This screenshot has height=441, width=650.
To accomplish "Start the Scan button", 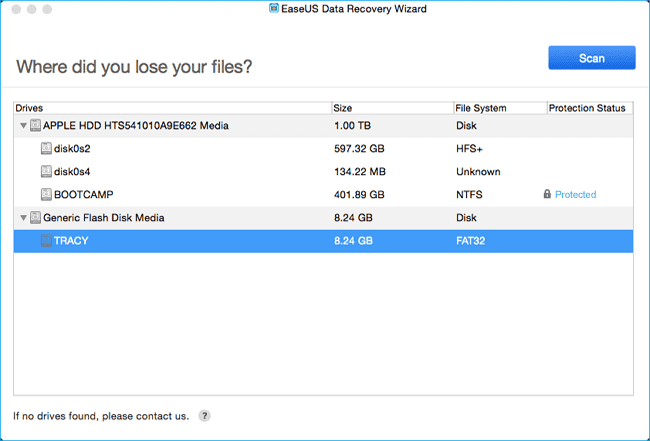I will [x=591, y=58].
